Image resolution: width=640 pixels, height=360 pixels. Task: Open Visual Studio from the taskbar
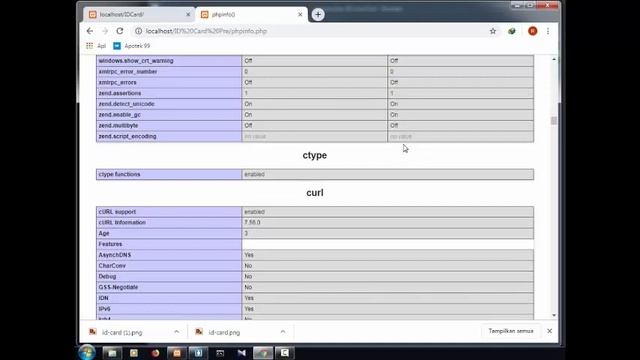click(242, 353)
